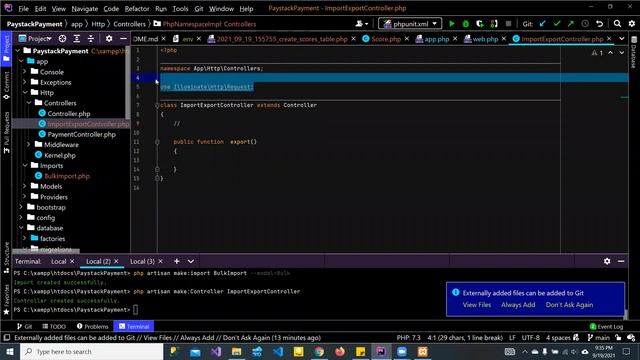Open the Project view selector dropdown
The image size is (640, 360).
(36, 38)
